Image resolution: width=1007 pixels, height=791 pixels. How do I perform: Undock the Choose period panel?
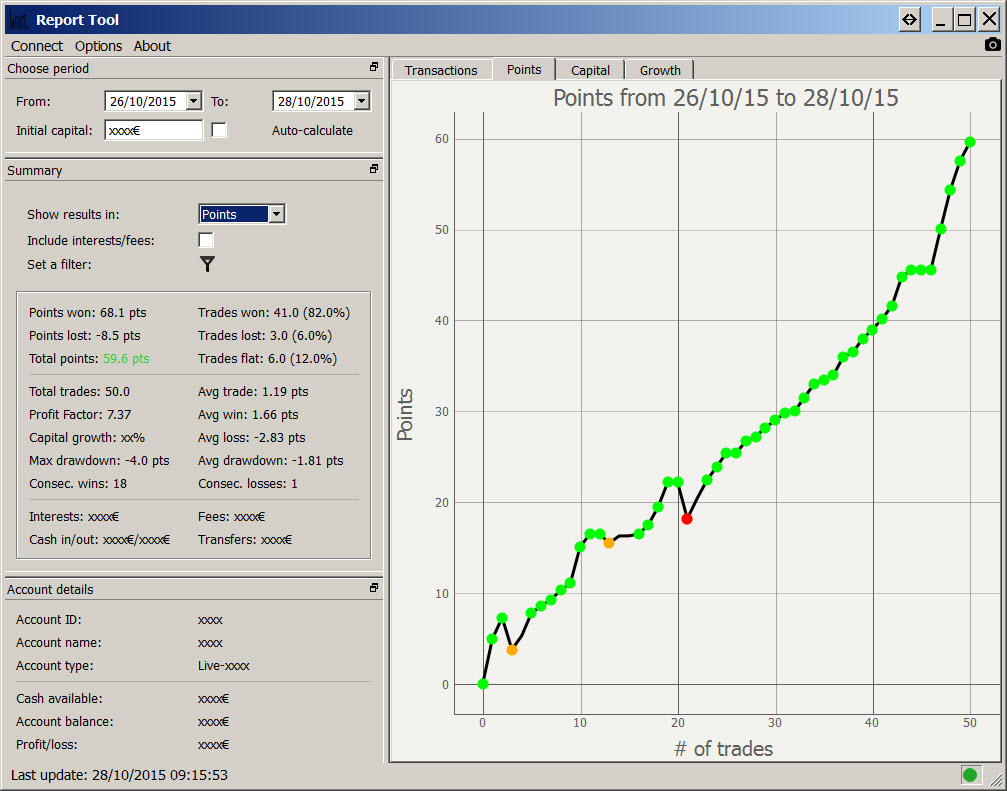click(x=374, y=68)
